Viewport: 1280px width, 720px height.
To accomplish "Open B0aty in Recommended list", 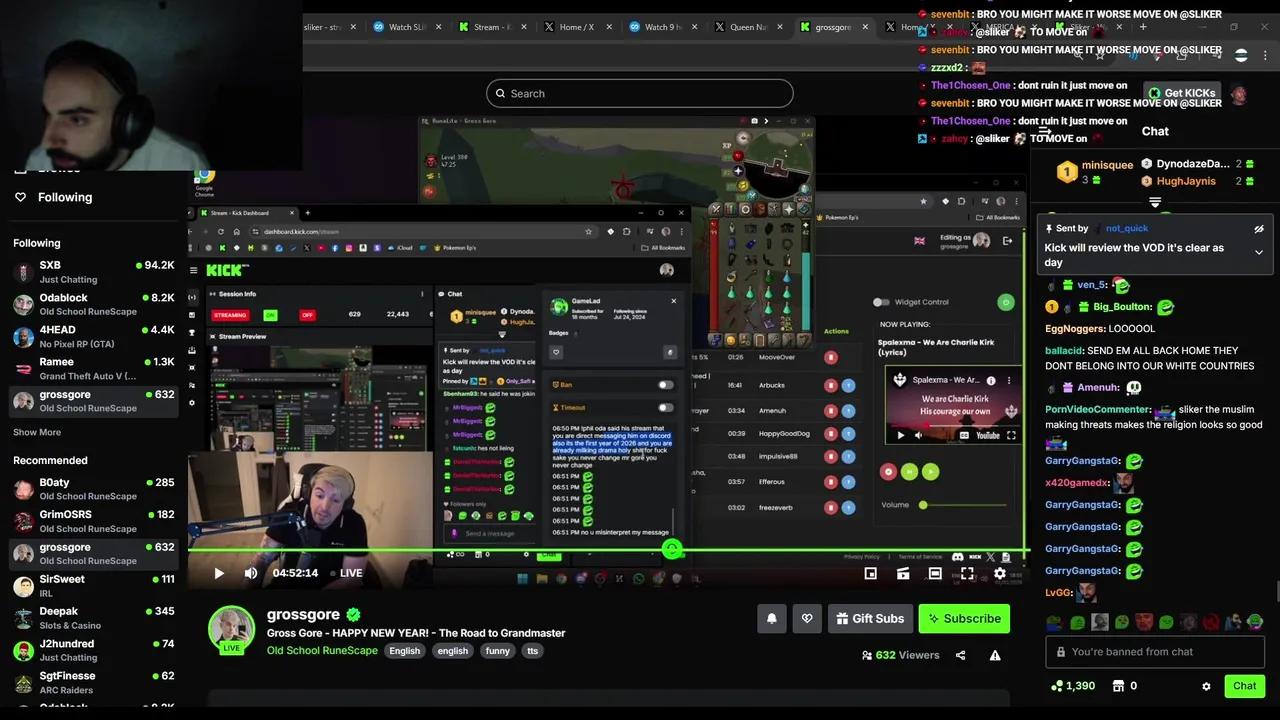I will [x=94, y=489].
